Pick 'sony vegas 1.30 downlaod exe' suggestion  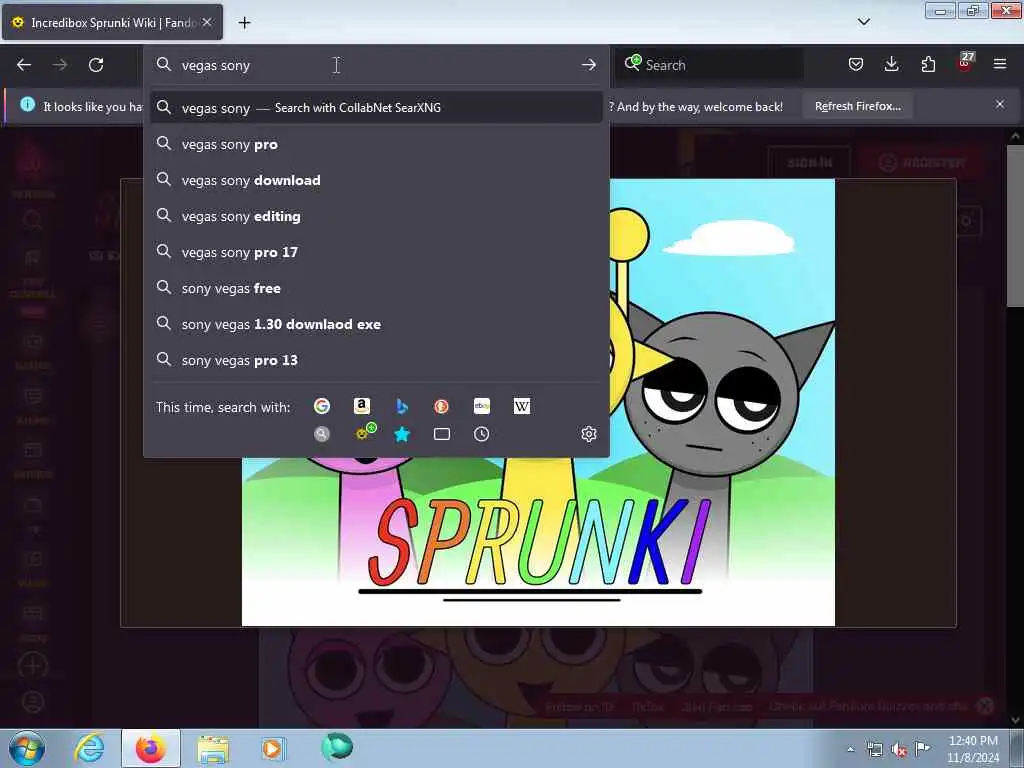376,324
